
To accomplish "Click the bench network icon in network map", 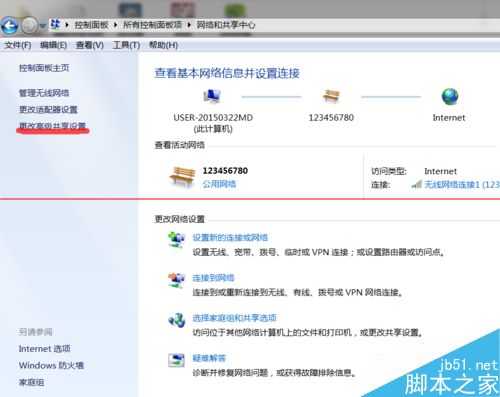I will [331, 96].
